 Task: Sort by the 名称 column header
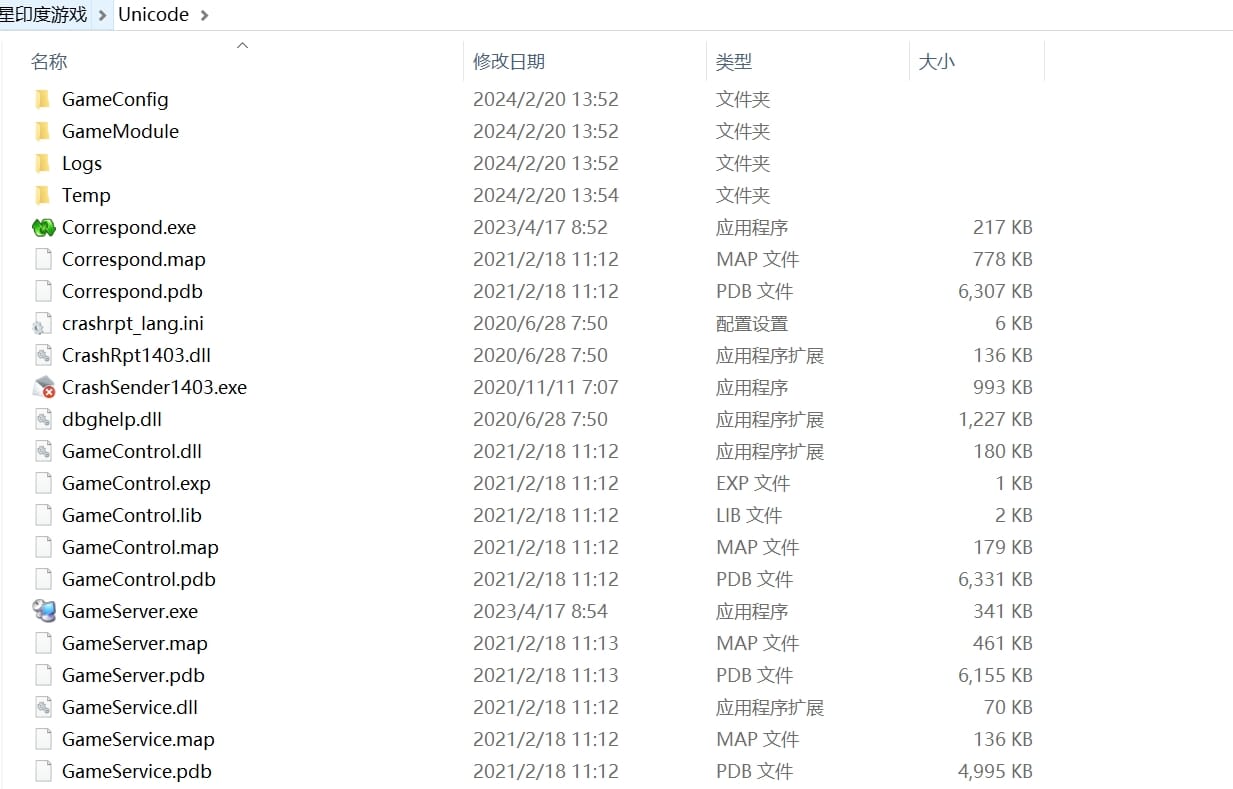point(49,62)
